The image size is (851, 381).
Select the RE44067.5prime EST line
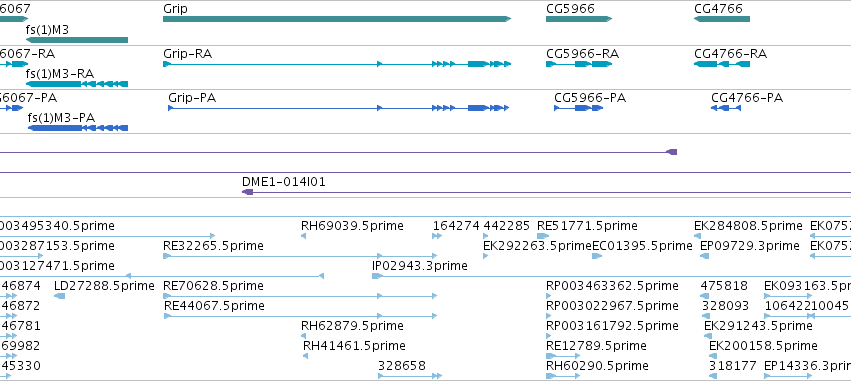tap(300, 316)
